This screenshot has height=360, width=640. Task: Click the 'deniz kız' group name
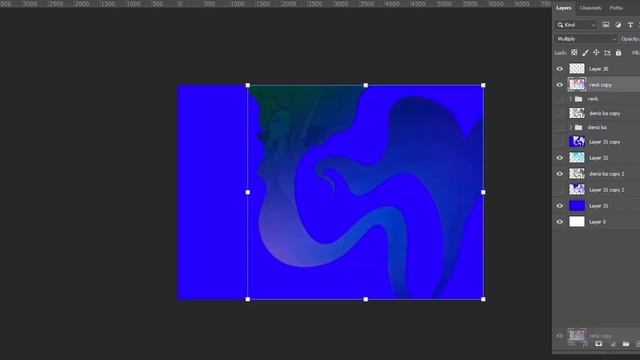tap(597, 127)
